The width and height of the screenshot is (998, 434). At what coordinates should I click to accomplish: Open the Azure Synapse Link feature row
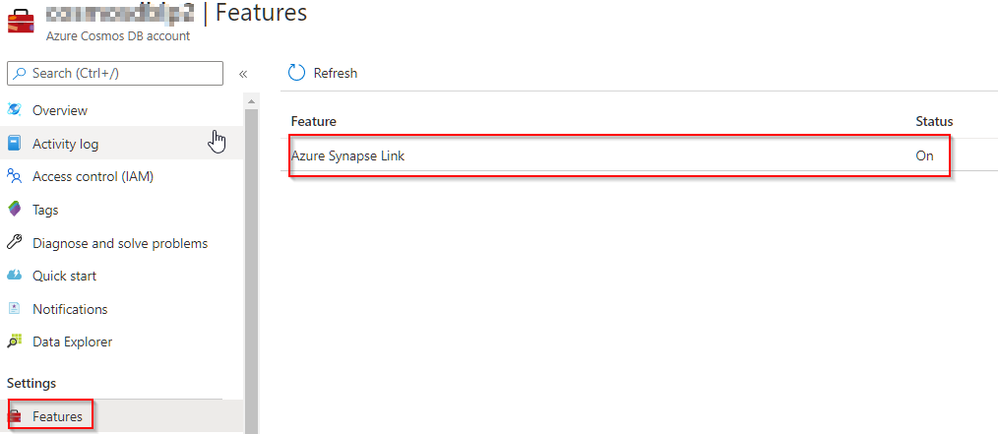348,156
